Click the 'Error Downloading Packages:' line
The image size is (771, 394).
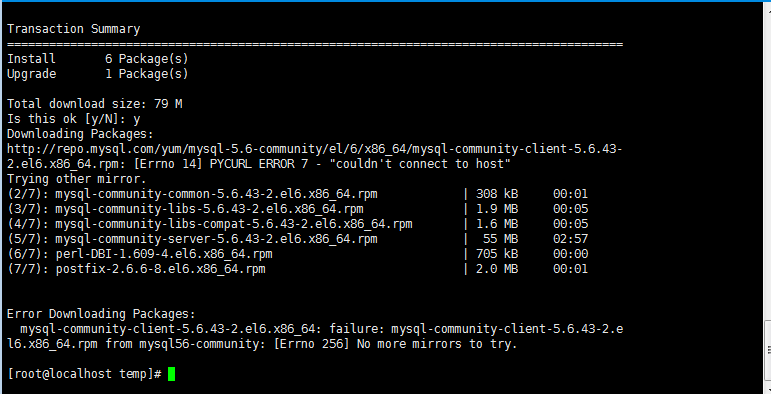coord(101,314)
